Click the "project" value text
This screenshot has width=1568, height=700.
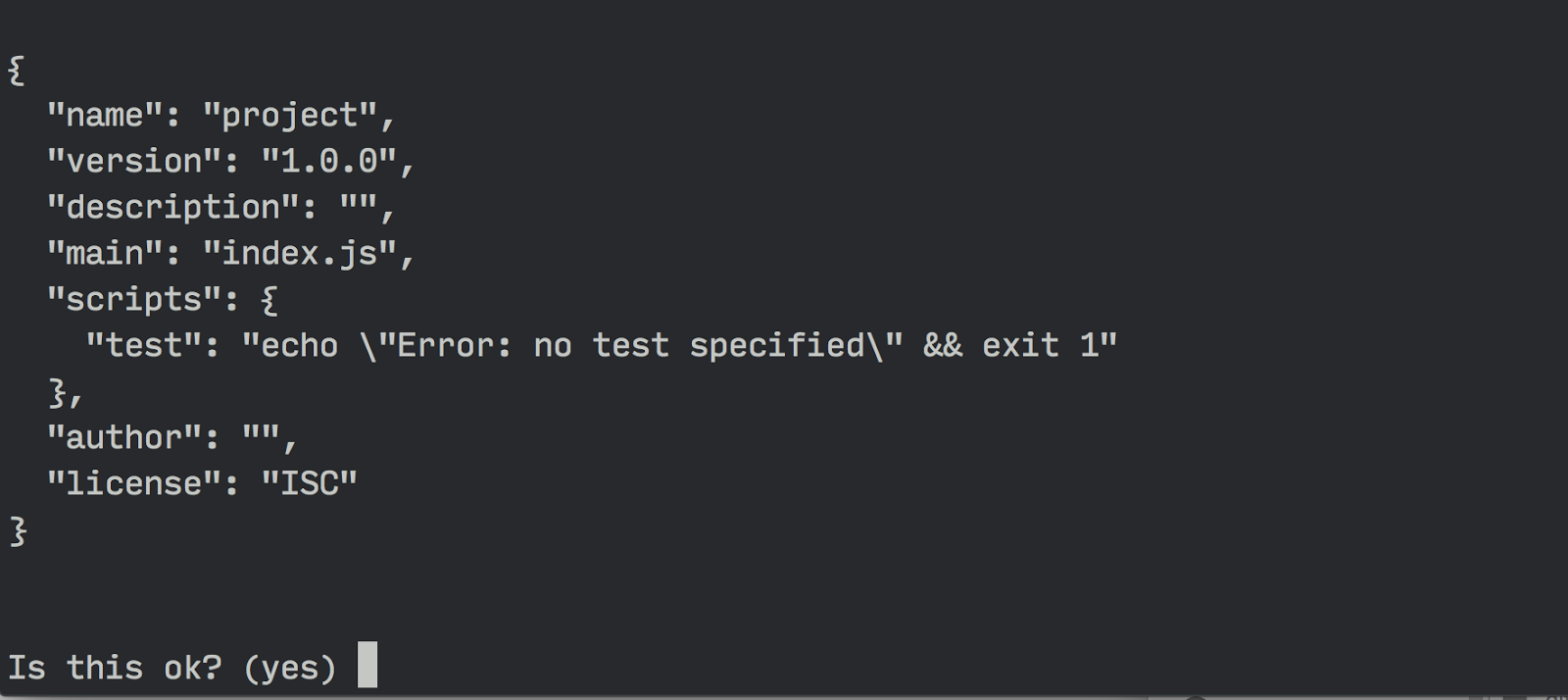point(290,116)
